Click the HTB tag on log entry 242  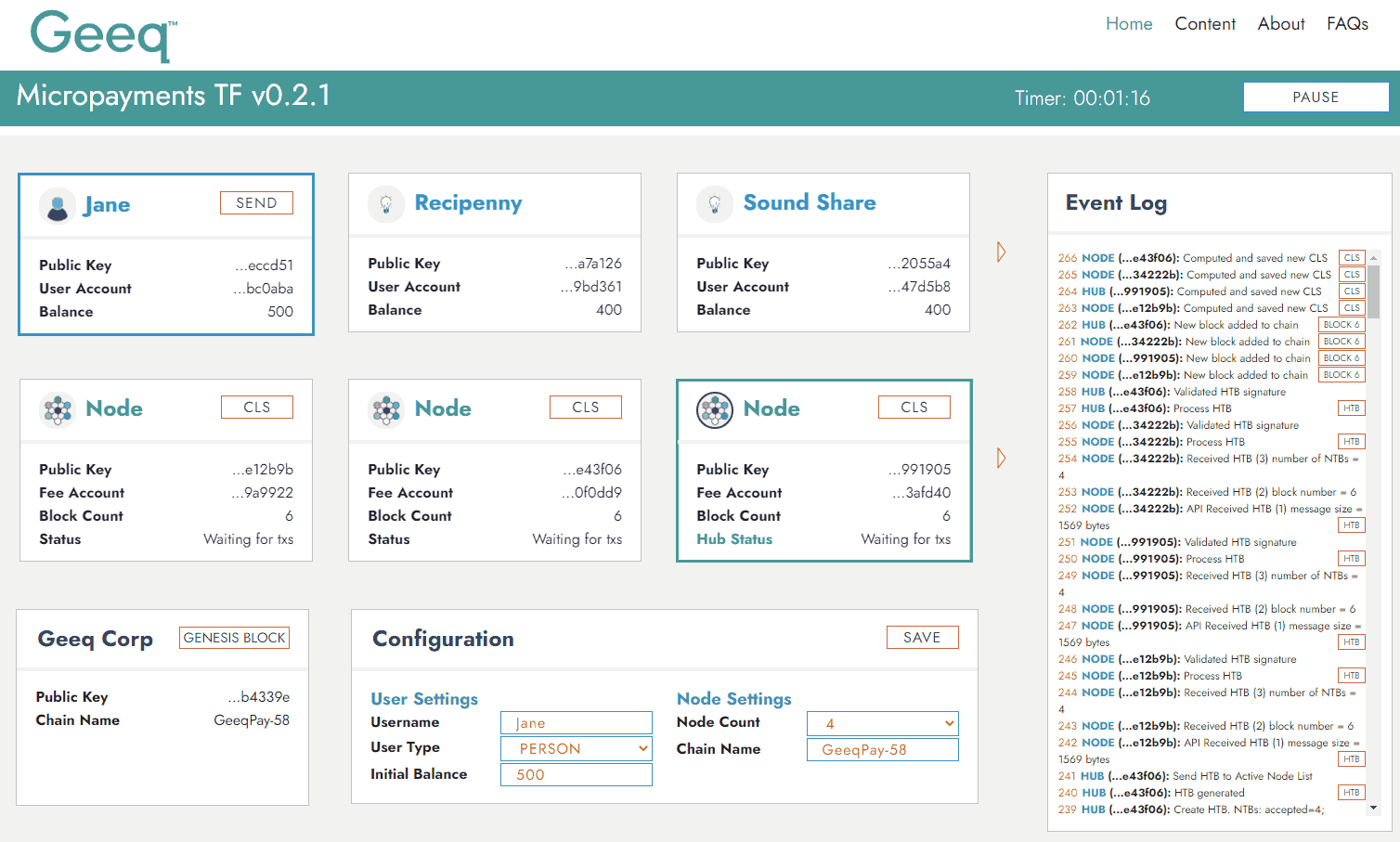tap(1352, 759)
